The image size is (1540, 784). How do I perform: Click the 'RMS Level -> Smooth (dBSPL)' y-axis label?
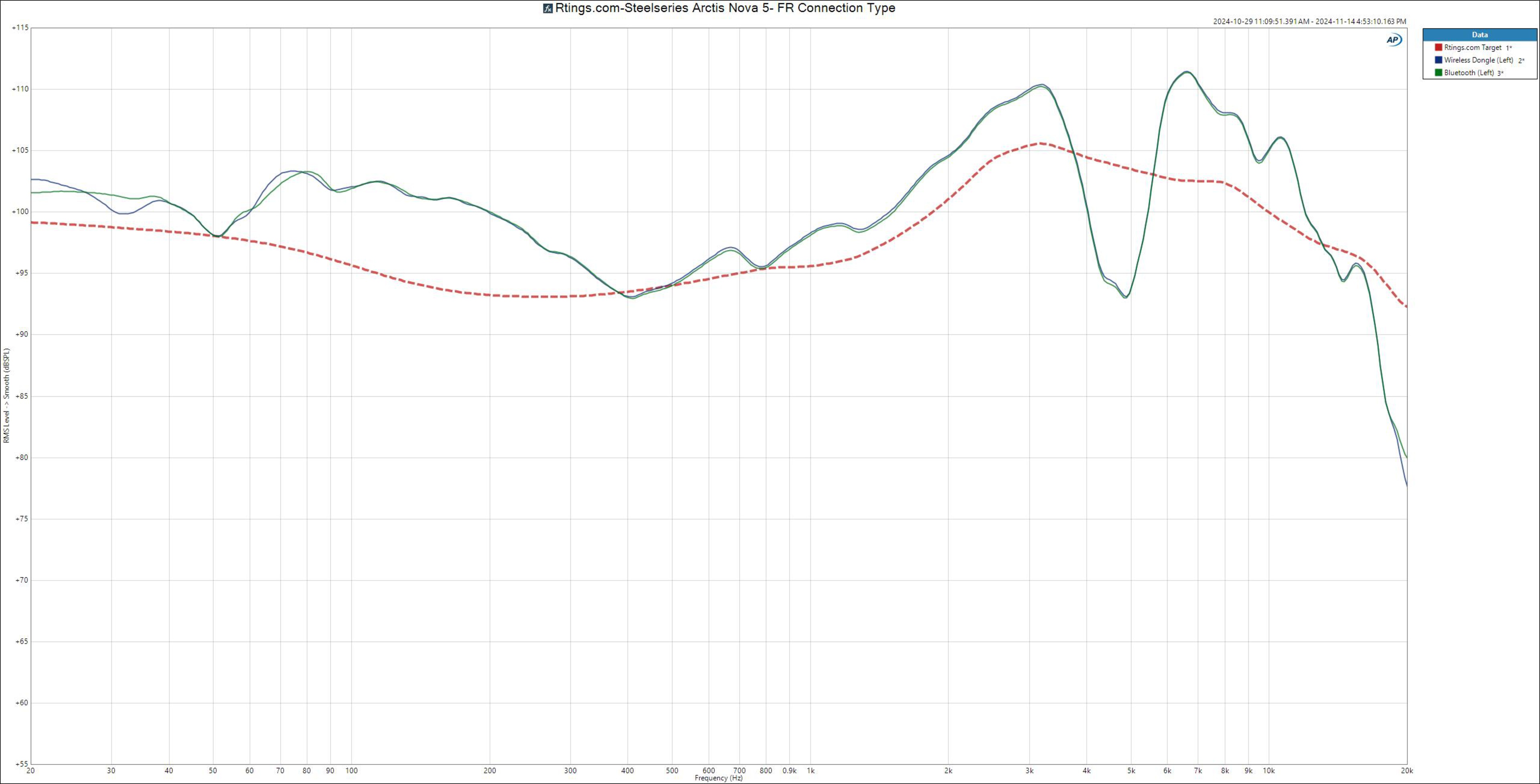pos(6,396)
